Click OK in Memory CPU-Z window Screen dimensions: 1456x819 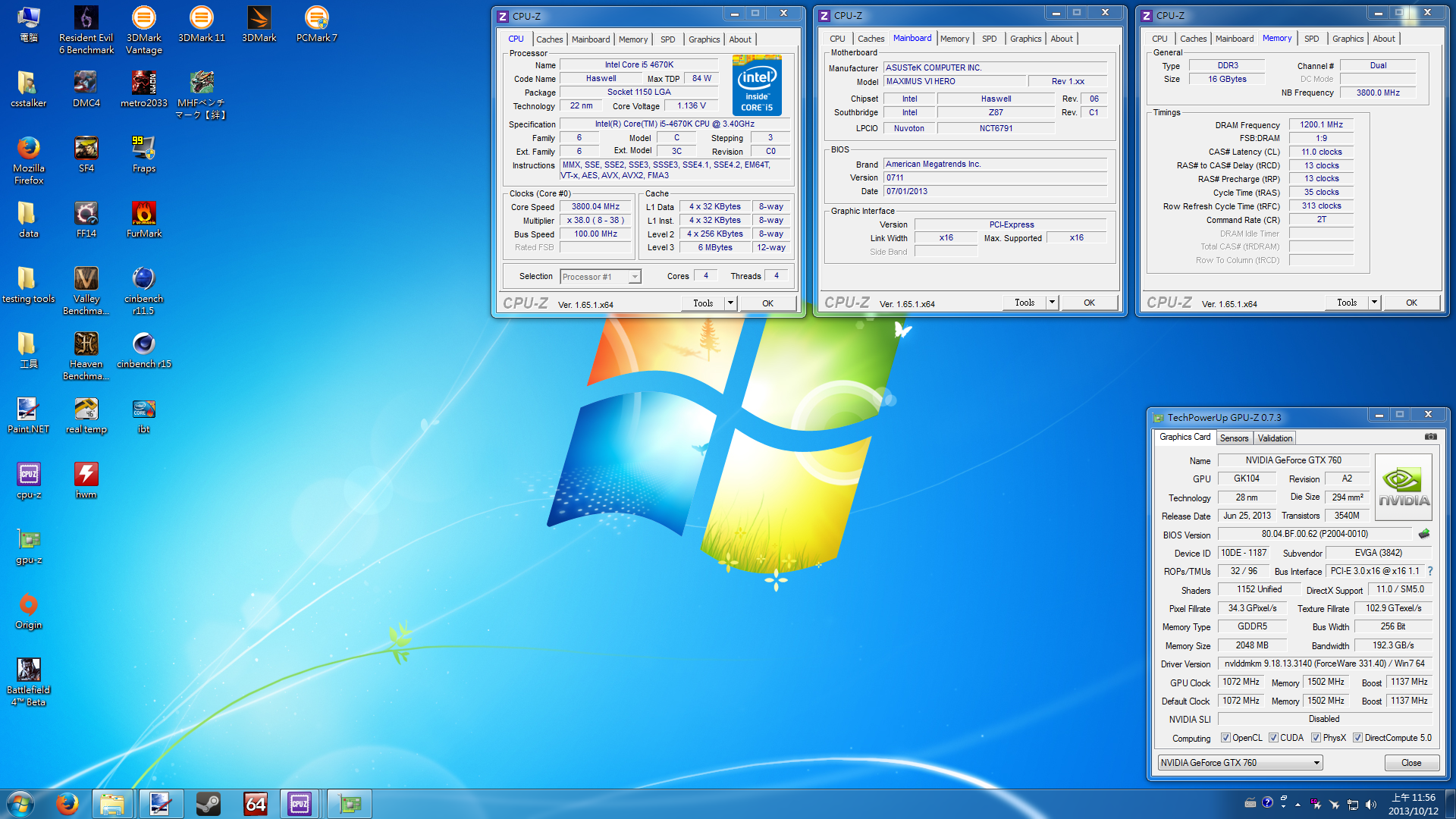(x=1411, y=303)
